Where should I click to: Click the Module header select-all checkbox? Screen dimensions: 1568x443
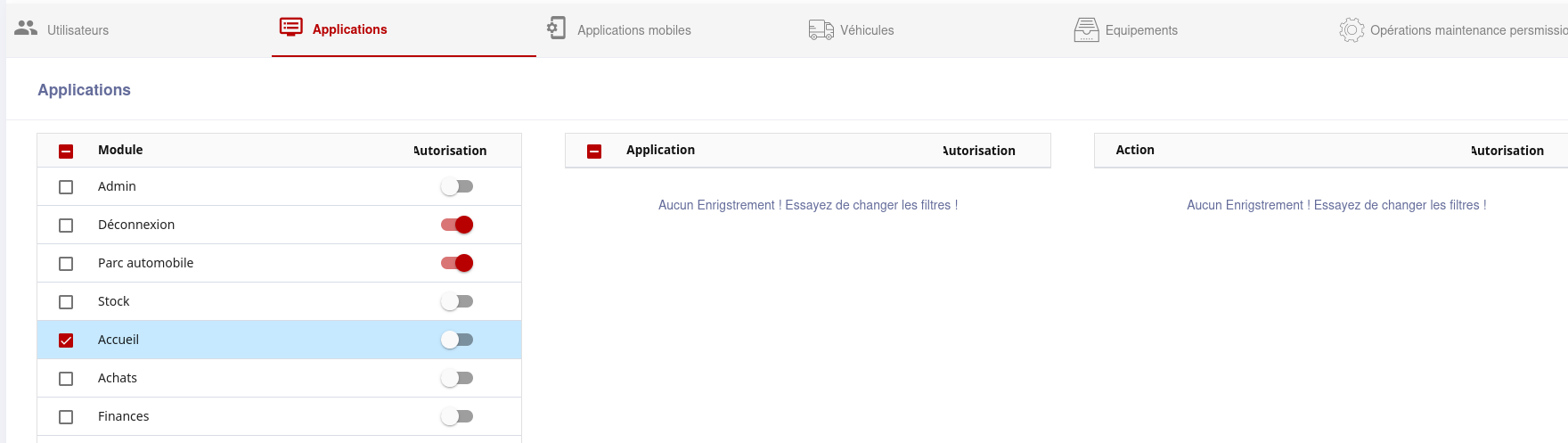click(66, 152)
